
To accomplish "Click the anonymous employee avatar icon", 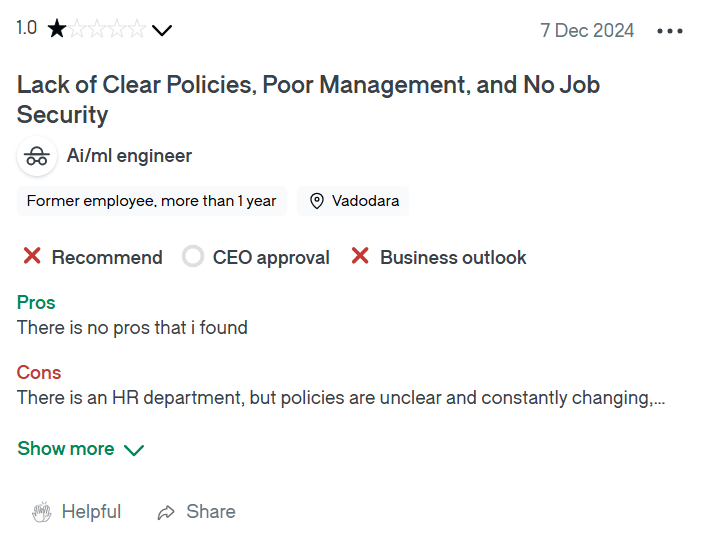I will 37,156.
